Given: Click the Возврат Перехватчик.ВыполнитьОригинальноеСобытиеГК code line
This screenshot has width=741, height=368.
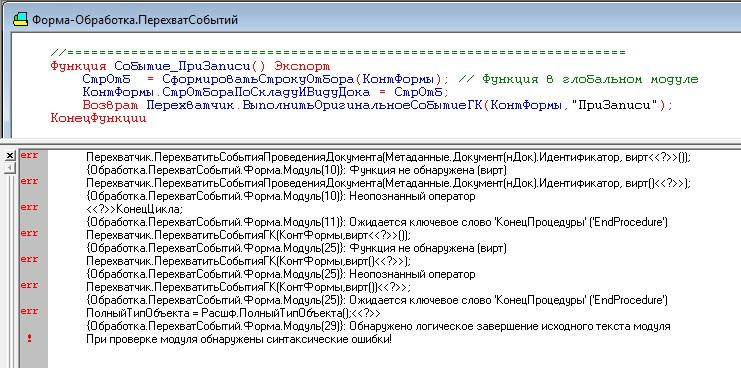Looking at the screenshot, I should pos(377,105).
